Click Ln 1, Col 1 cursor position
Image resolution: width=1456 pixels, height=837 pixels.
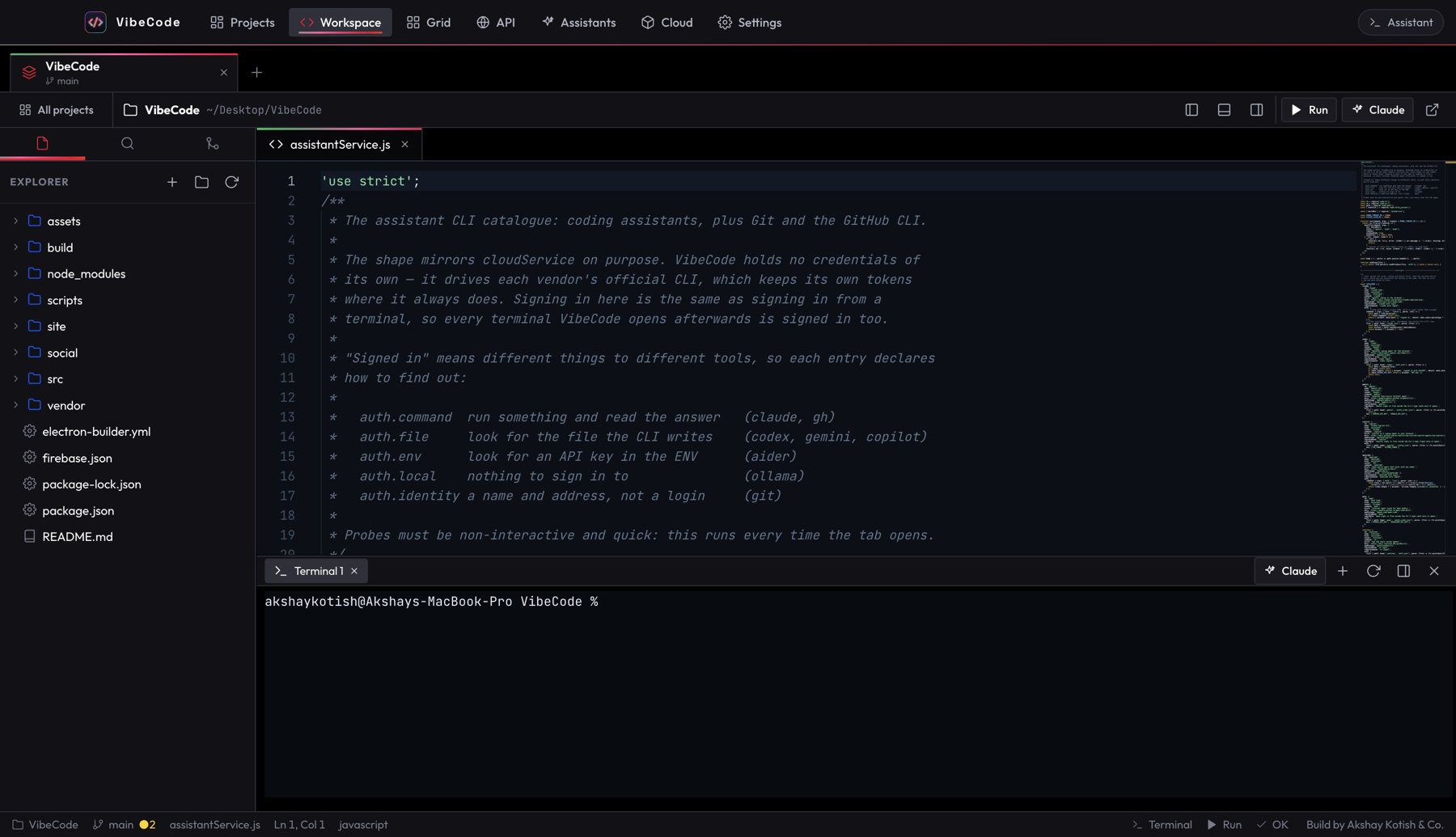pyautogui.click(x=299, y=825)
